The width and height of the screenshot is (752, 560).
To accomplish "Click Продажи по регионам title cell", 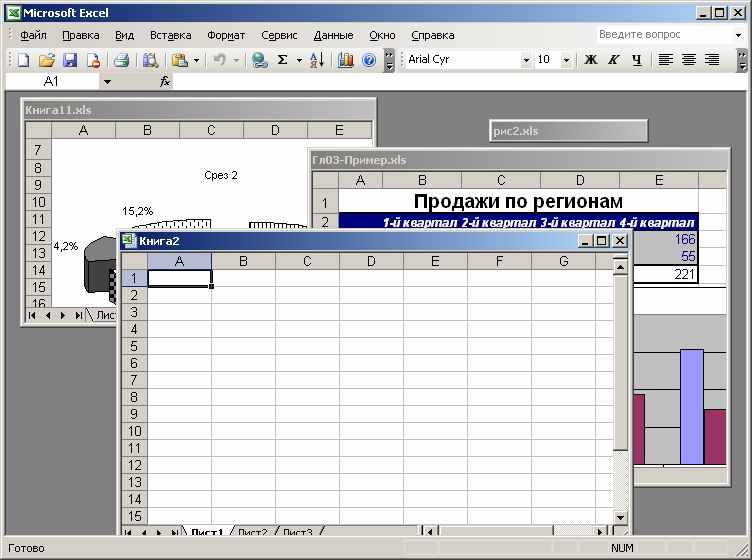I will (x=518, y=201).
